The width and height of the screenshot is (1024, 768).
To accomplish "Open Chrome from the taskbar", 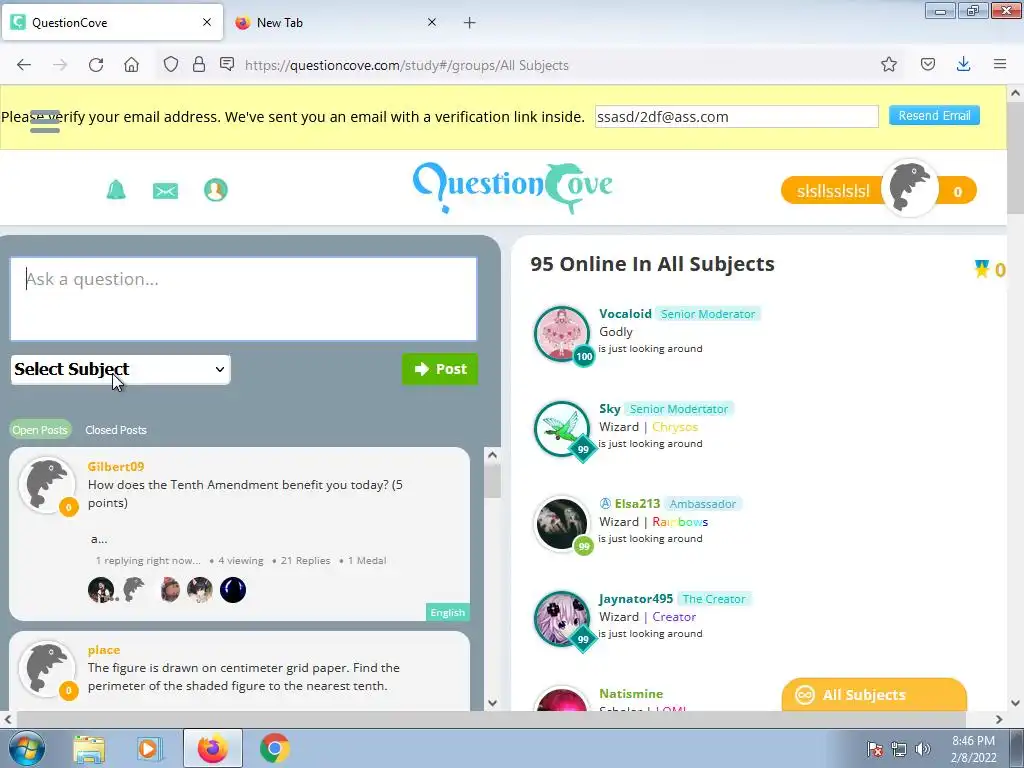I will coord(275,748).
